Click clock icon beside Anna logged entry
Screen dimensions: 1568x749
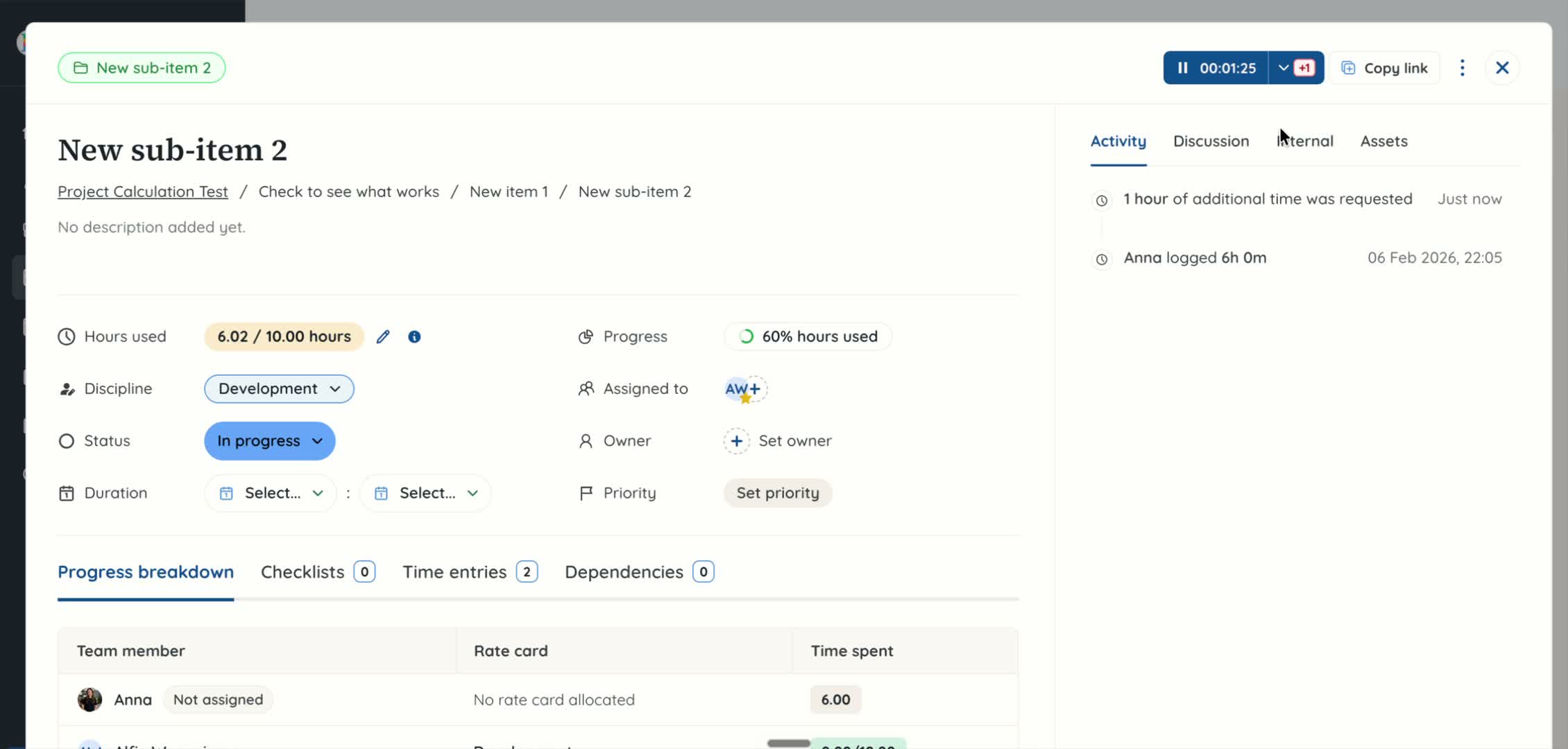click(1101, 259)
